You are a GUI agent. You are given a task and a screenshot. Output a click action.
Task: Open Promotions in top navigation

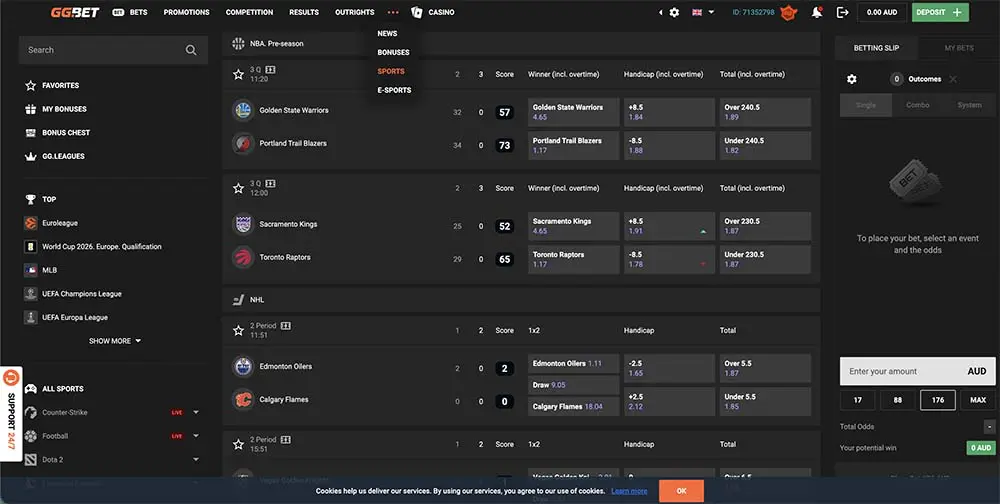(x=186, y=12)
